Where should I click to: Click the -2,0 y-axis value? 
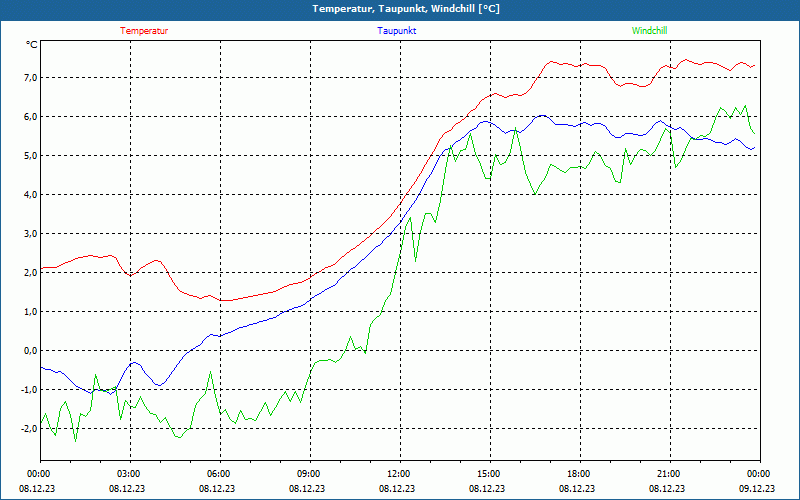(x=29, y=429)
